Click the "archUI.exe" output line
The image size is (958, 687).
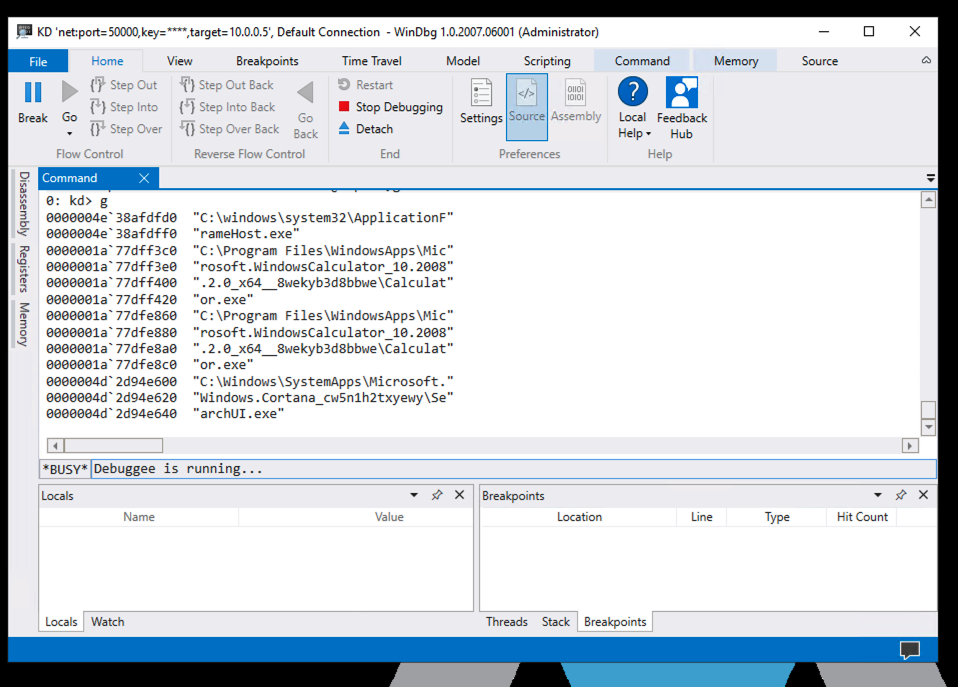click(x=238, y=414)
